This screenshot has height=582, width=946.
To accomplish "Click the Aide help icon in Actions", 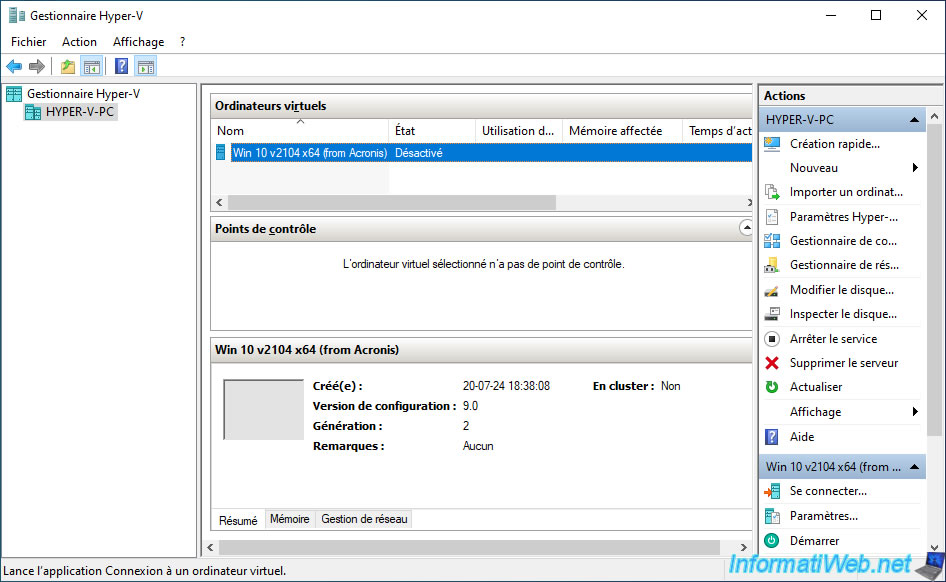I will click(x=772, y=437).
